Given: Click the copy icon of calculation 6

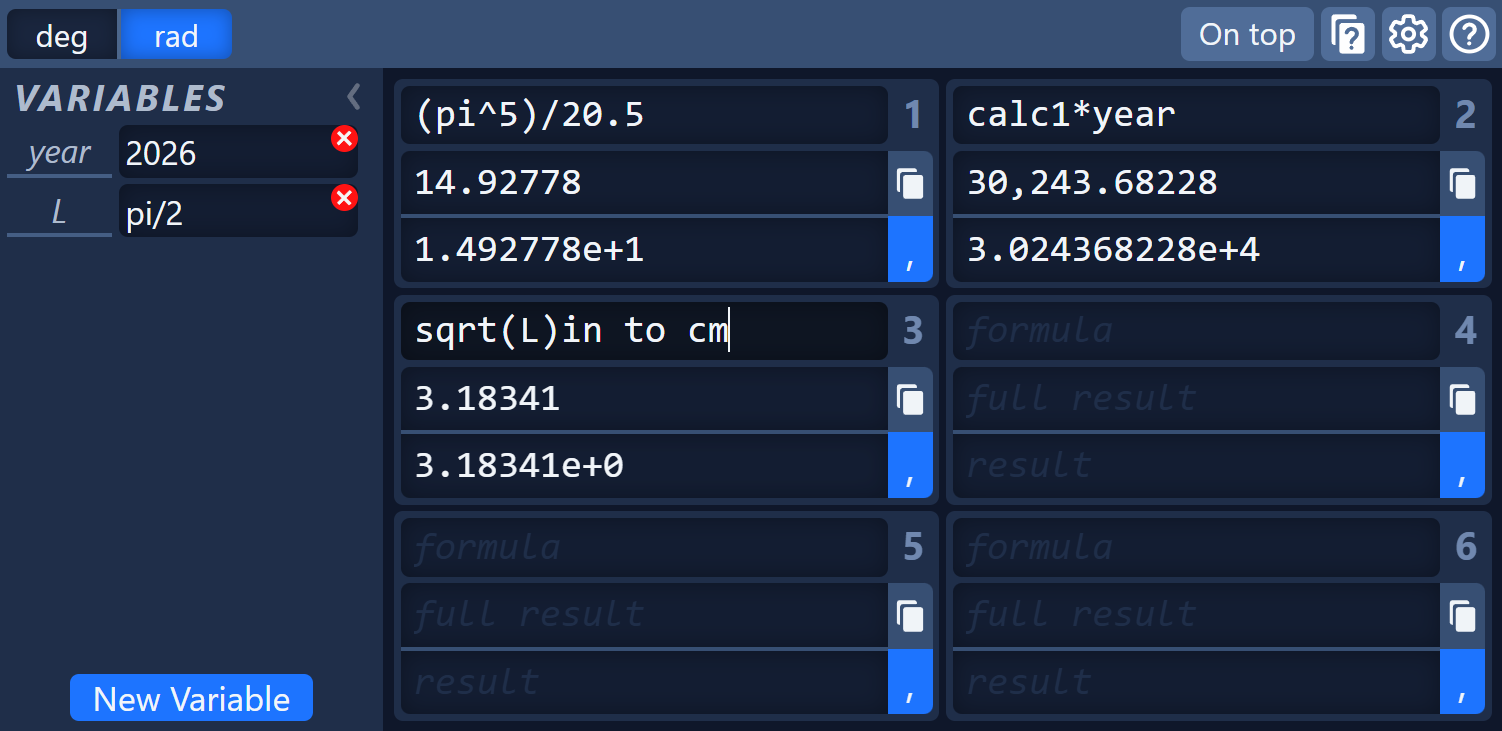Looking at the screenshot, I should point(1462,615).
